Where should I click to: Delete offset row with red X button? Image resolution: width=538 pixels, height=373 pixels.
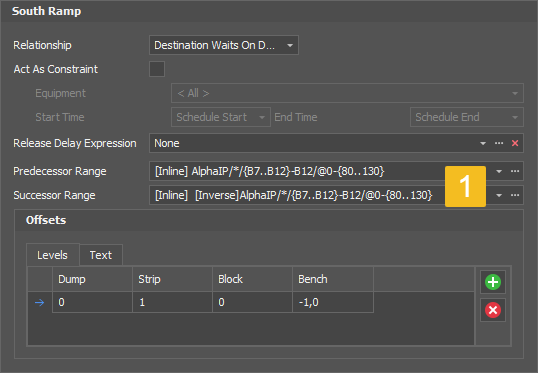tap(493, 310)
